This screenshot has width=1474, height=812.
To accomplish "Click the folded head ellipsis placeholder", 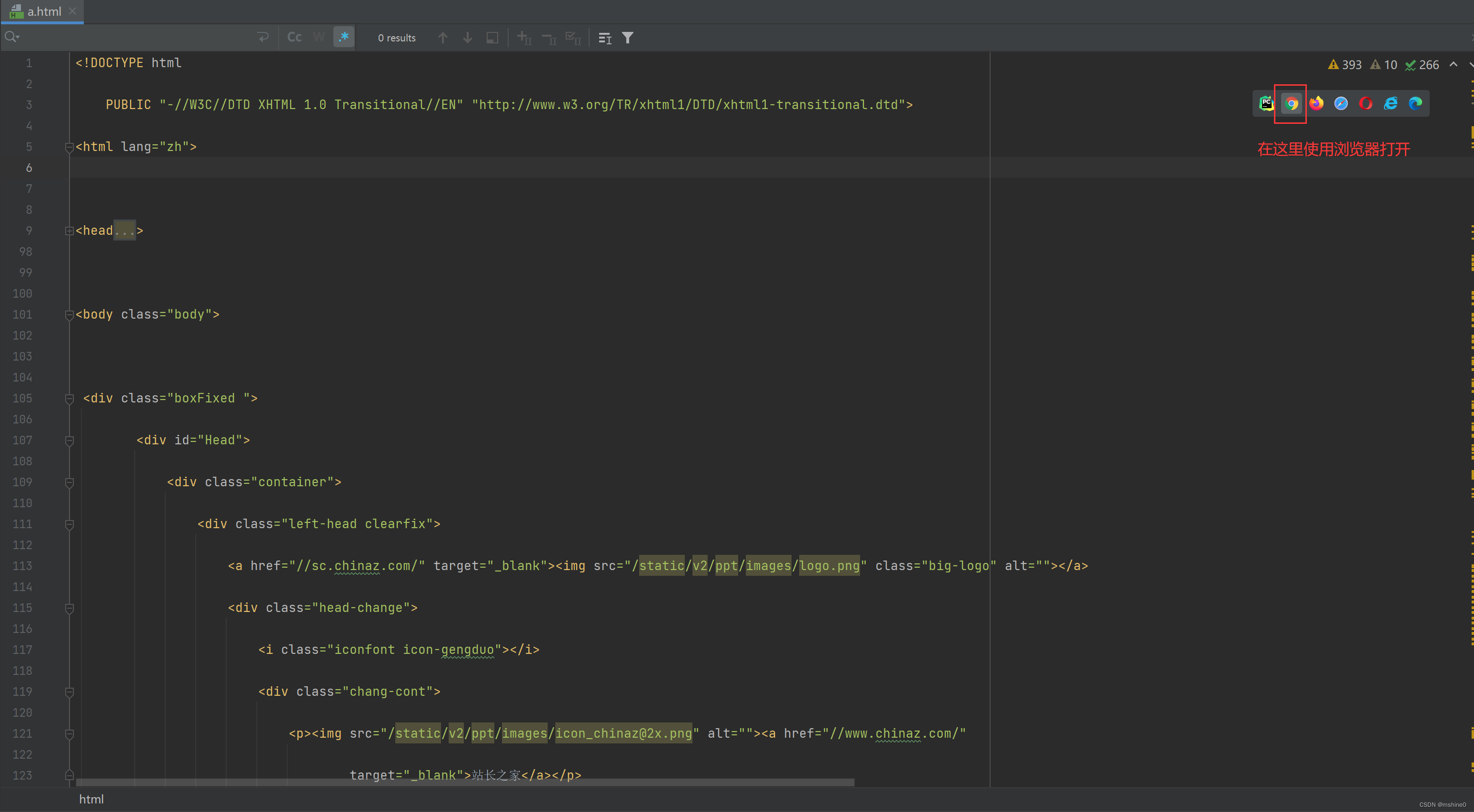I will click(125, 231).
